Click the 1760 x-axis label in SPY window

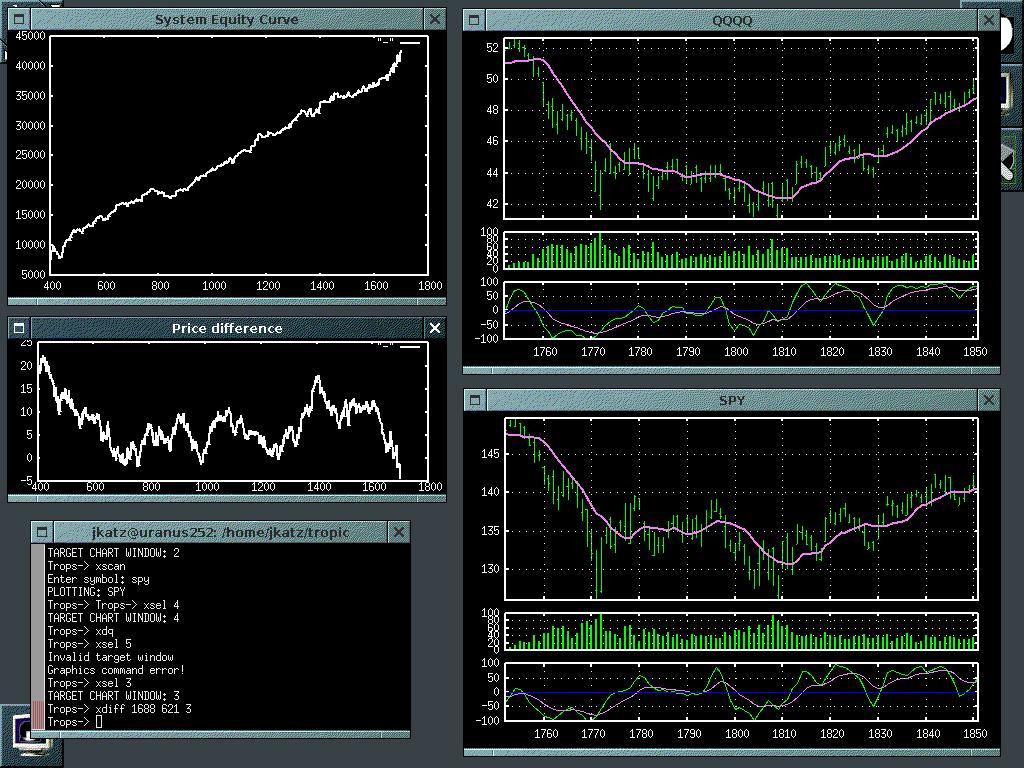(545, 733)
